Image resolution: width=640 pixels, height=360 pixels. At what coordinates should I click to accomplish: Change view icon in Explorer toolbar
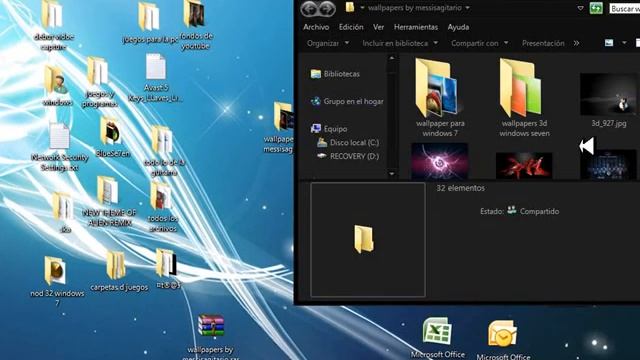coord(609,43)
